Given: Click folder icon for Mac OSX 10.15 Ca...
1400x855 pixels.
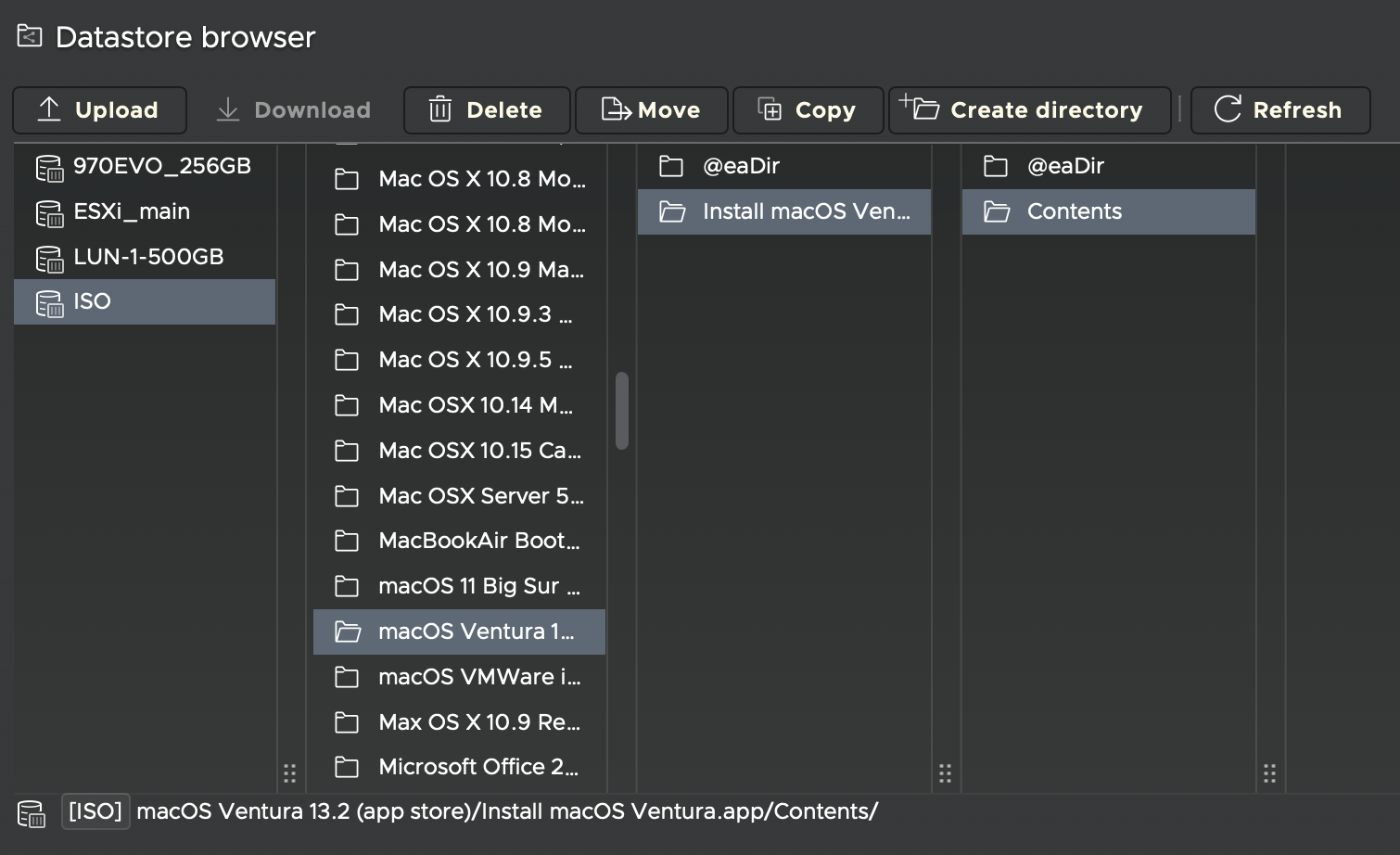Looking at the screenshot, I should pos(347,451).
